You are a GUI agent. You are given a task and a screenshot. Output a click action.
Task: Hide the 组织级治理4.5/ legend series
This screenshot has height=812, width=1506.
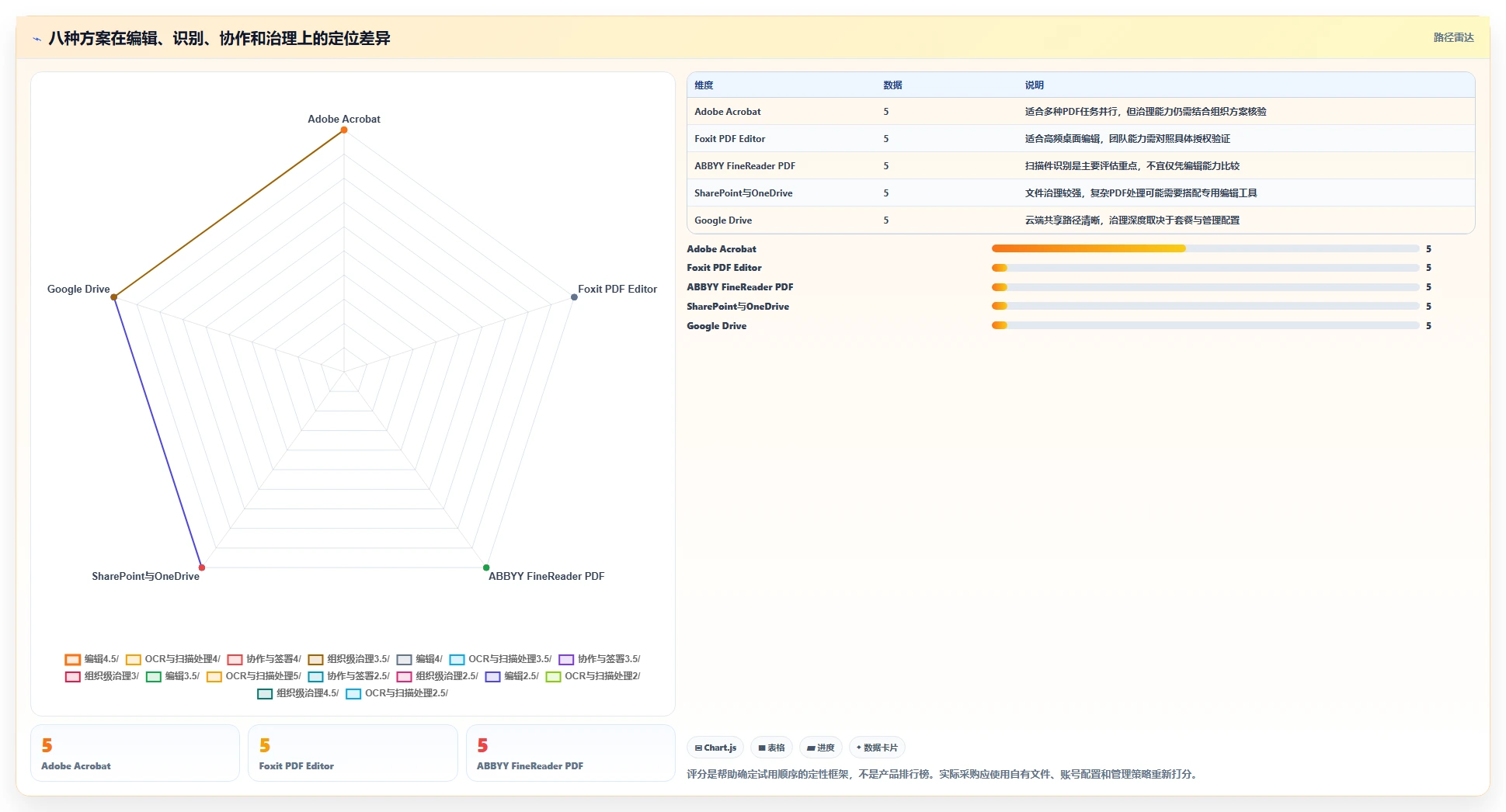[297, 693]
